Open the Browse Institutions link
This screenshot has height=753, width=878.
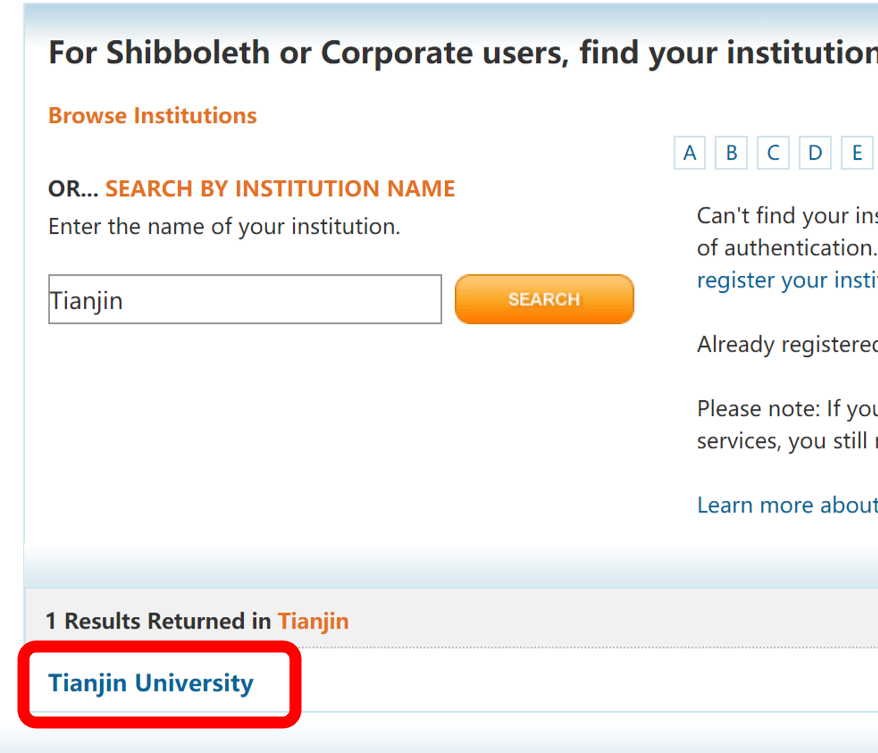[x=152, y=116]
